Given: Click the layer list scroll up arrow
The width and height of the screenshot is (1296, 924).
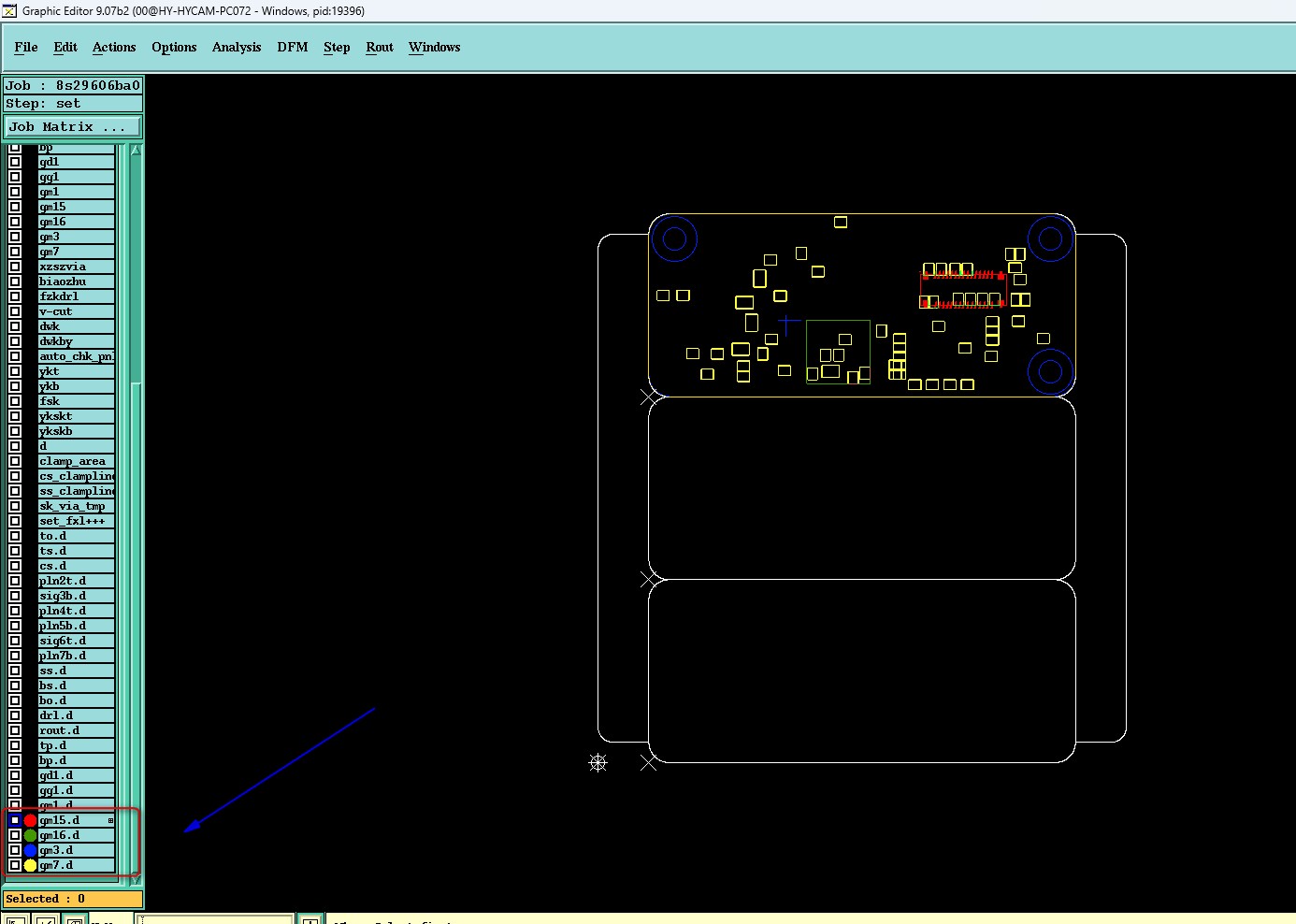Looking at the screenshot, I should point(136,150).
